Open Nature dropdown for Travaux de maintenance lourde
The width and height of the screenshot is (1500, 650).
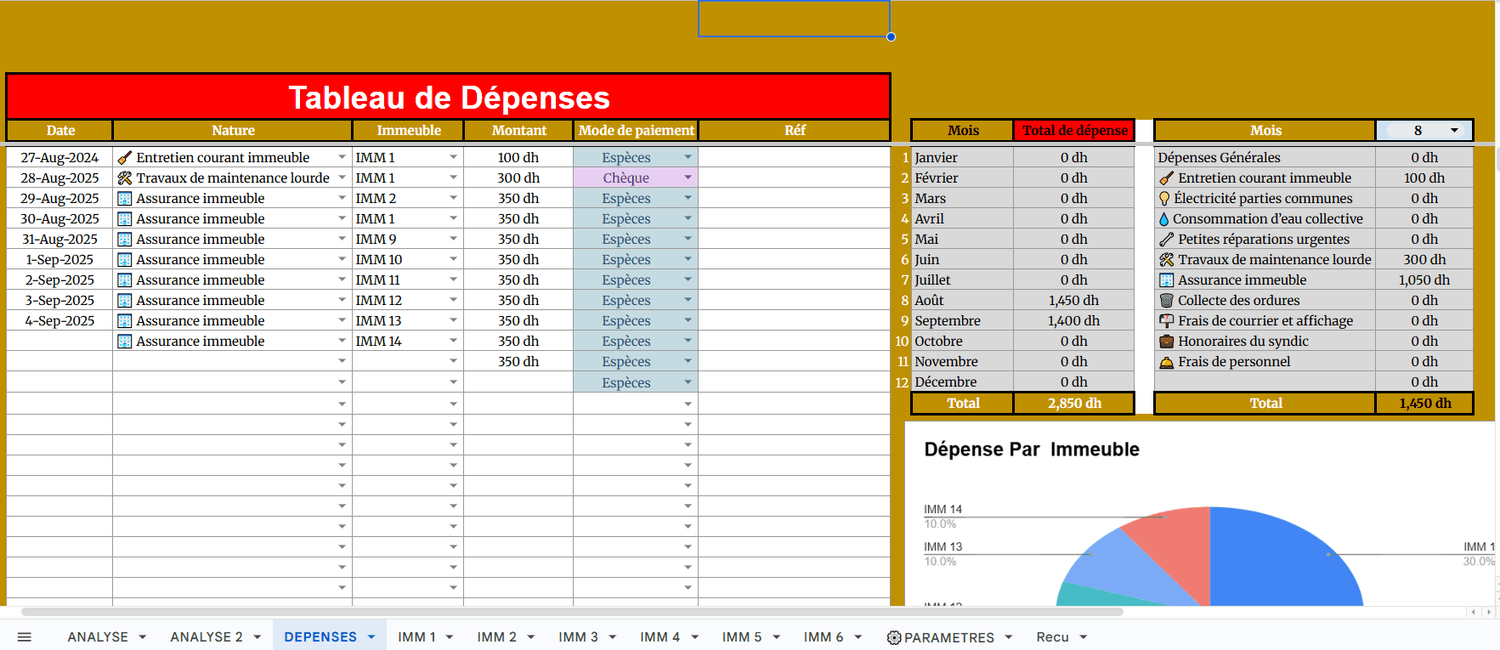point(342,178)
